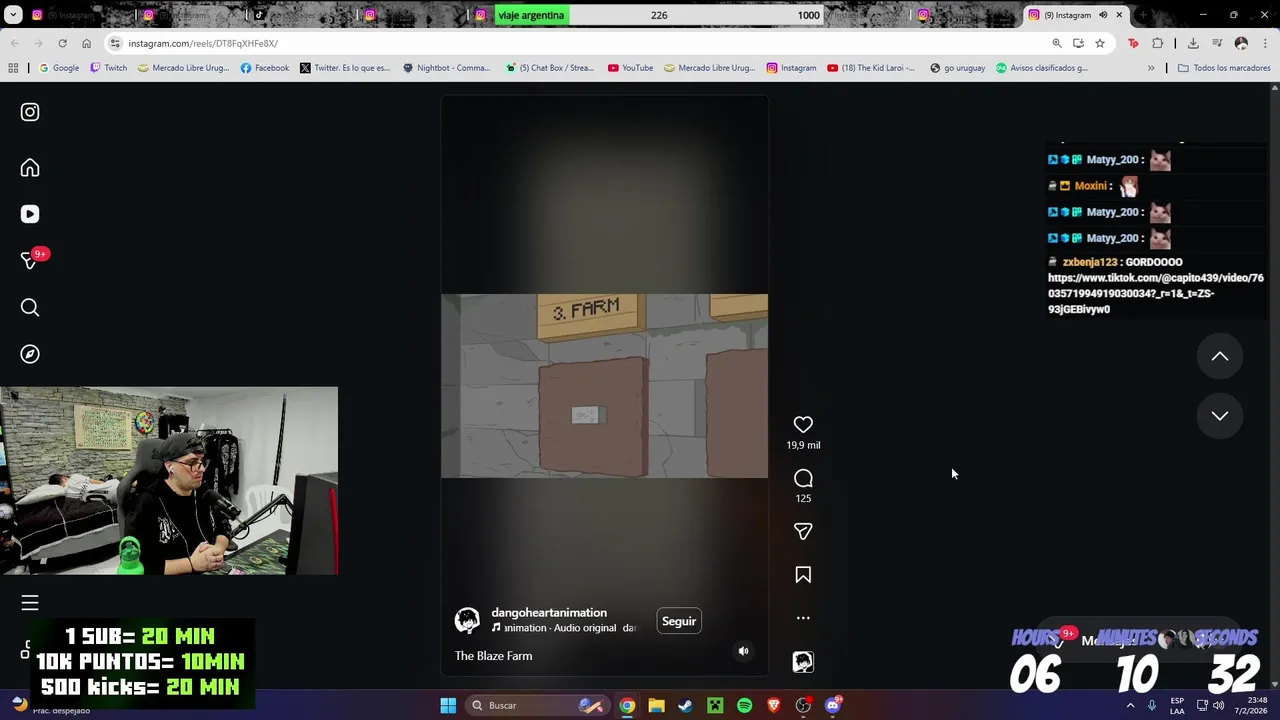
Task: Open File Explorer from the taskbar
Action: pyautogui.click(x=656, y=705)
